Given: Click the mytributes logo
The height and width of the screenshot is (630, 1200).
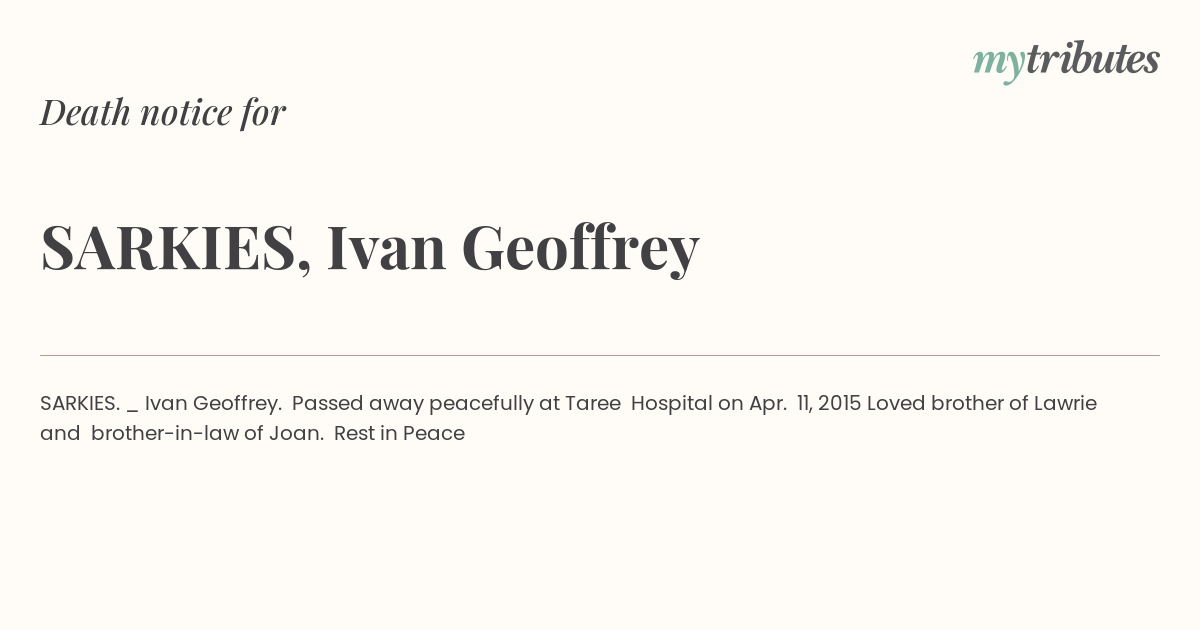Looking at the screenshot, I should pyautogui.click(x=1066, y=61).
